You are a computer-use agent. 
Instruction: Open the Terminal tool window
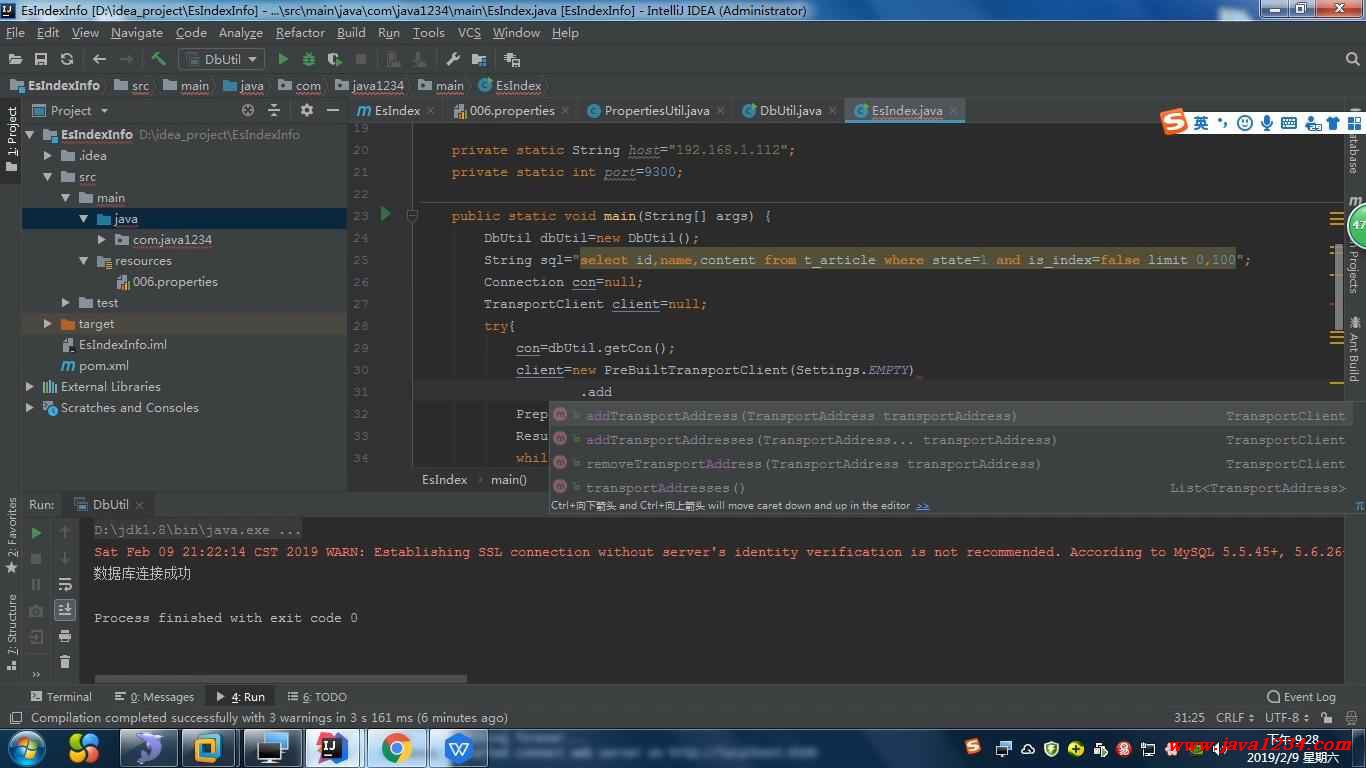click(60, 697)
